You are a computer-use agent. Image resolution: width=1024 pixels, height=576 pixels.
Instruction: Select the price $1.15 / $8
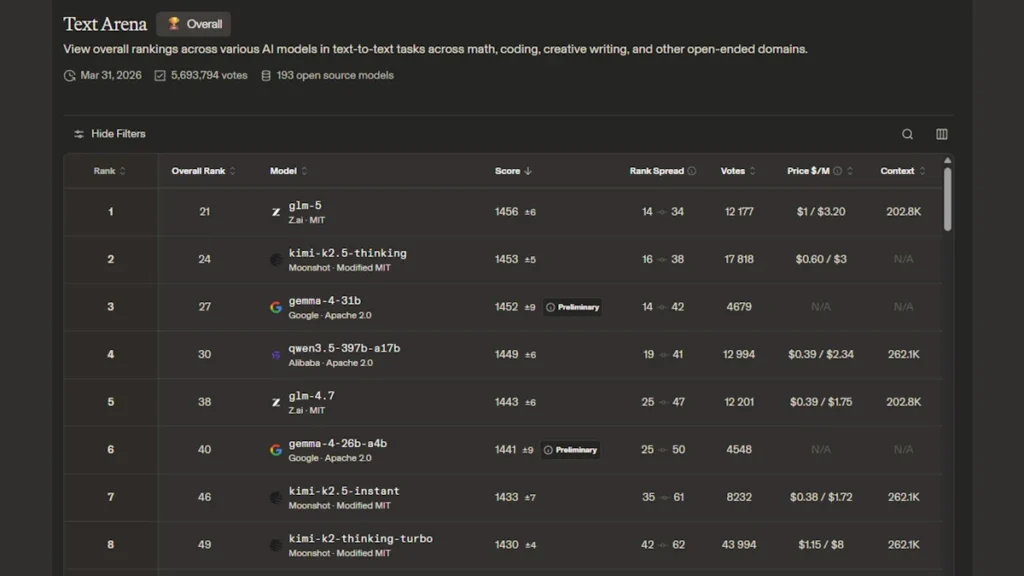pos(821,545)
